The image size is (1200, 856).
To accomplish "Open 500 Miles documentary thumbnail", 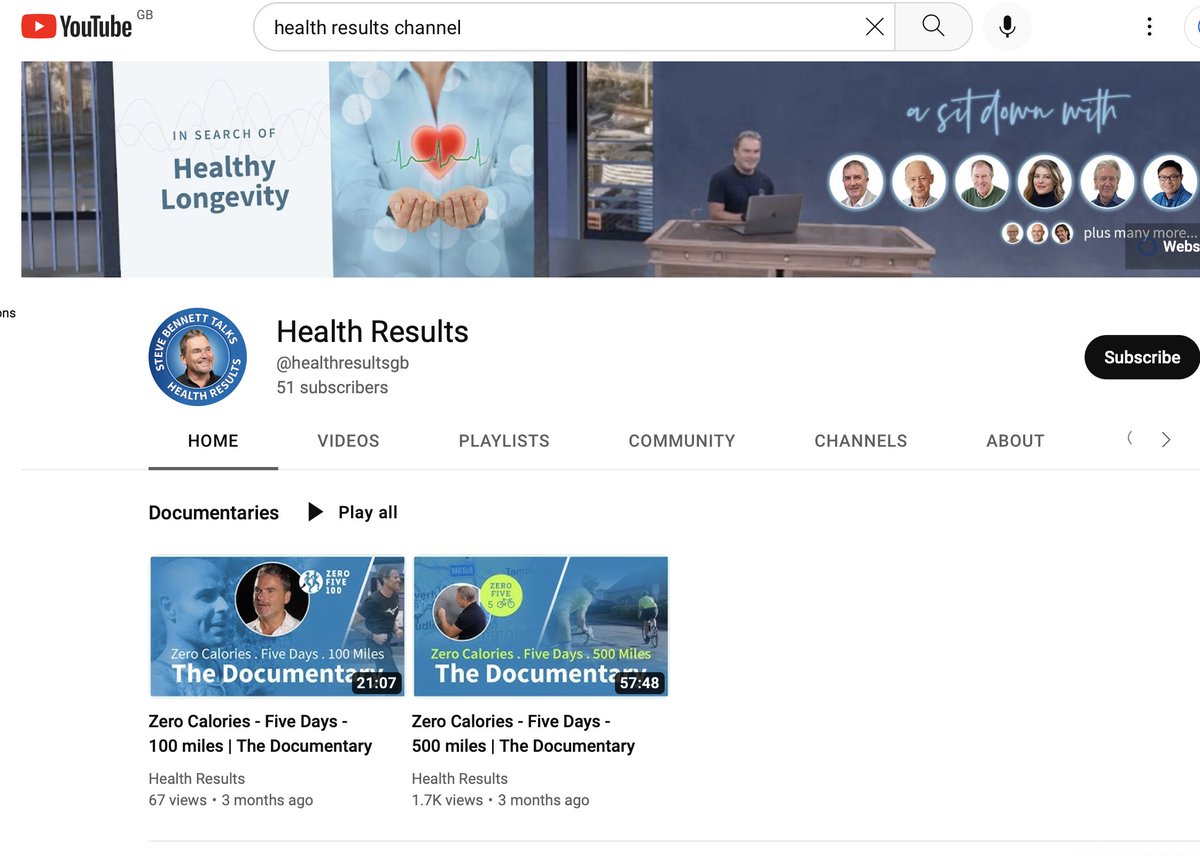I will pyautogui.click(x=540, y=626).
